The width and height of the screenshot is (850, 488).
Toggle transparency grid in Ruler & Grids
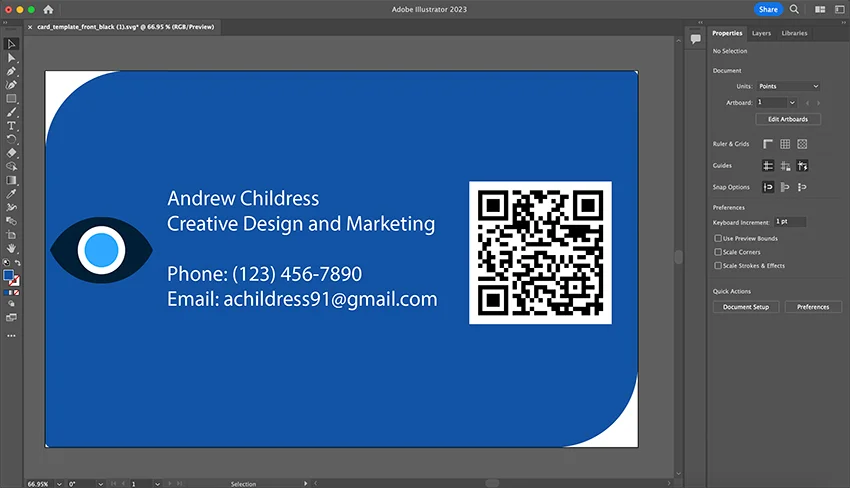coord(802,144)
